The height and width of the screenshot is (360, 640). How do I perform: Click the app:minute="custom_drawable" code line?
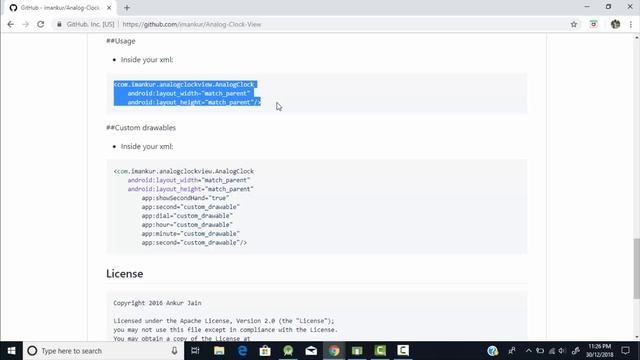[x=191, y=234]
